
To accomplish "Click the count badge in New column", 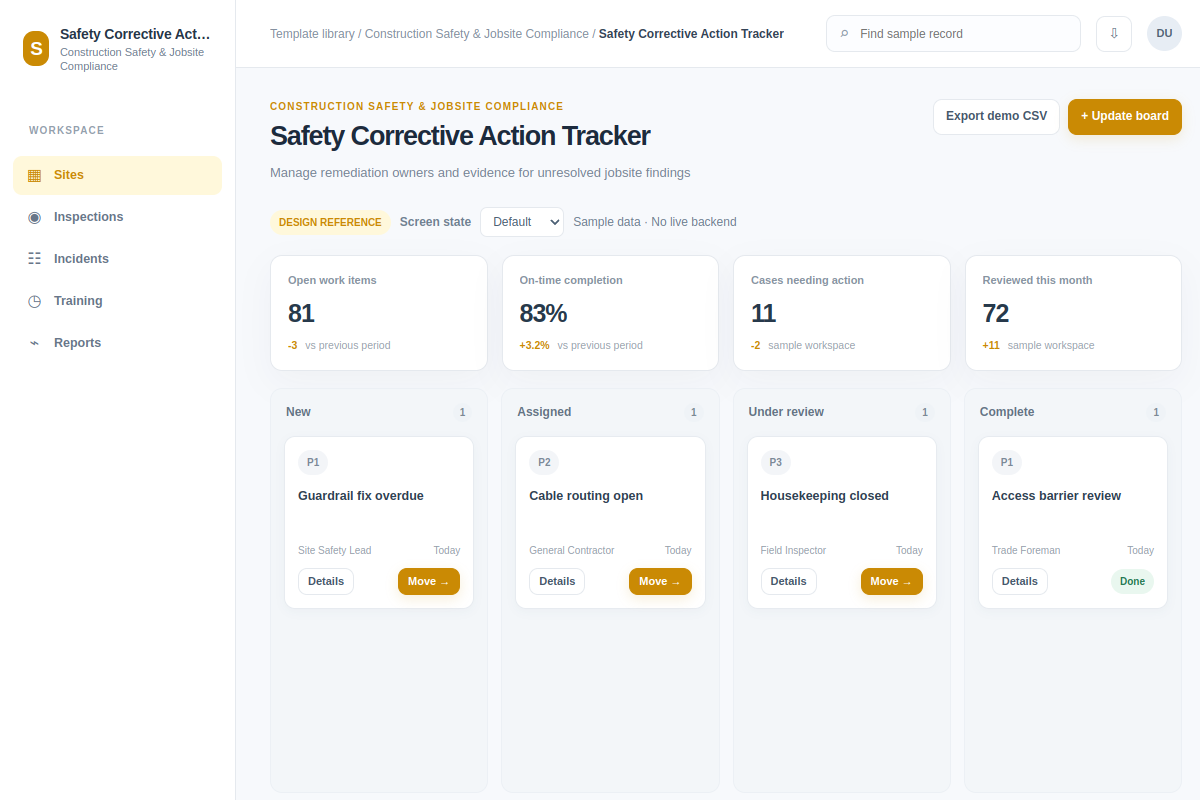I will (462, 412).
